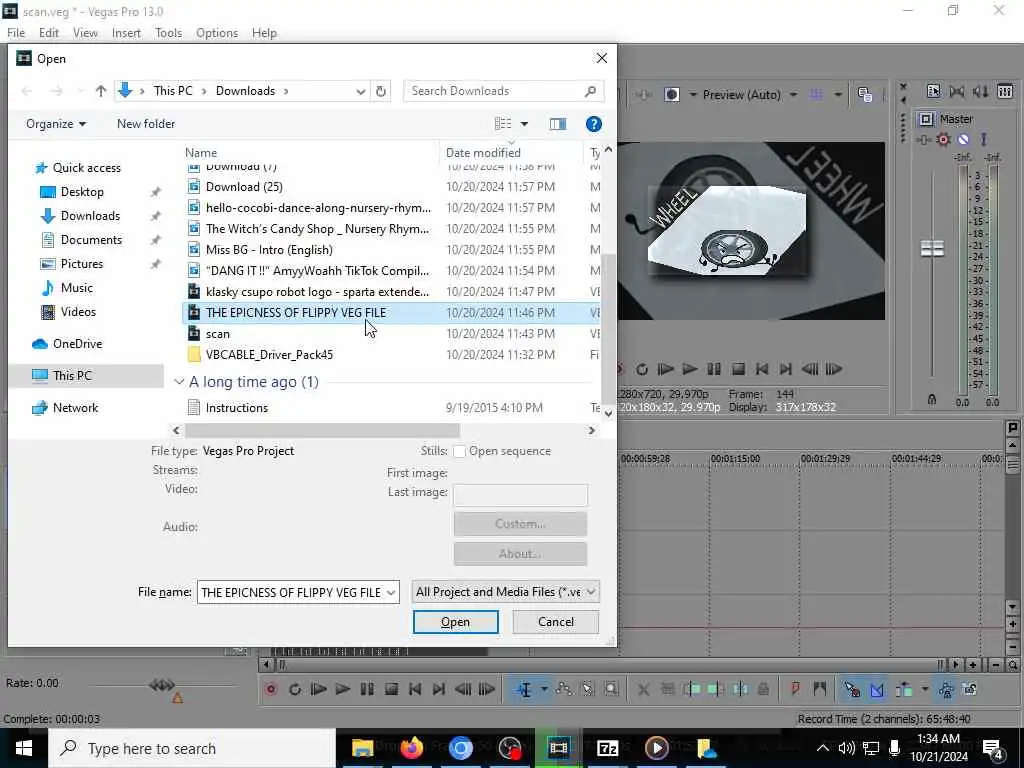Open the Insert menu

pos(126,33)
